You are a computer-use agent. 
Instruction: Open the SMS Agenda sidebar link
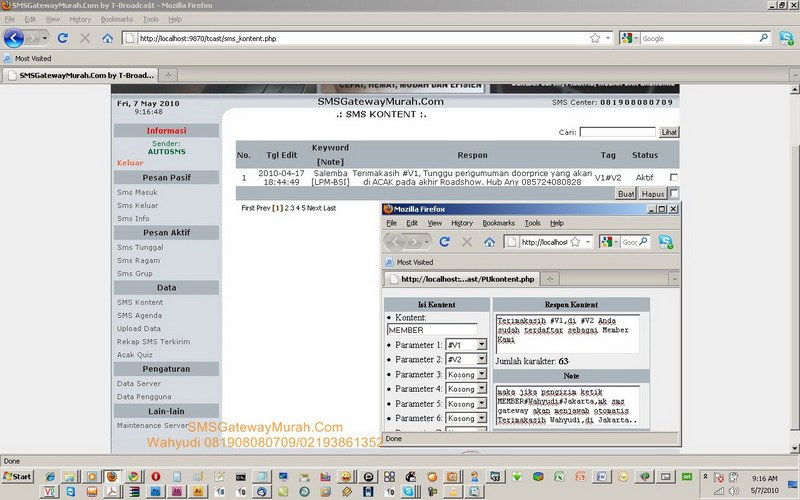pos(139,315)
